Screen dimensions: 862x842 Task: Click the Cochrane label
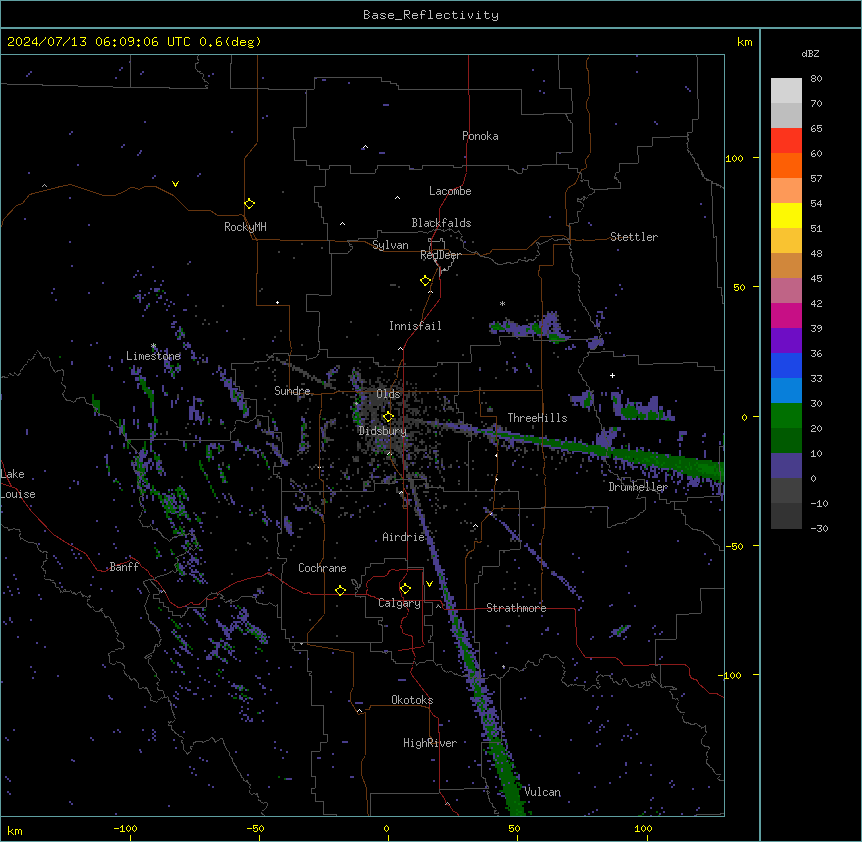[322, 568]
